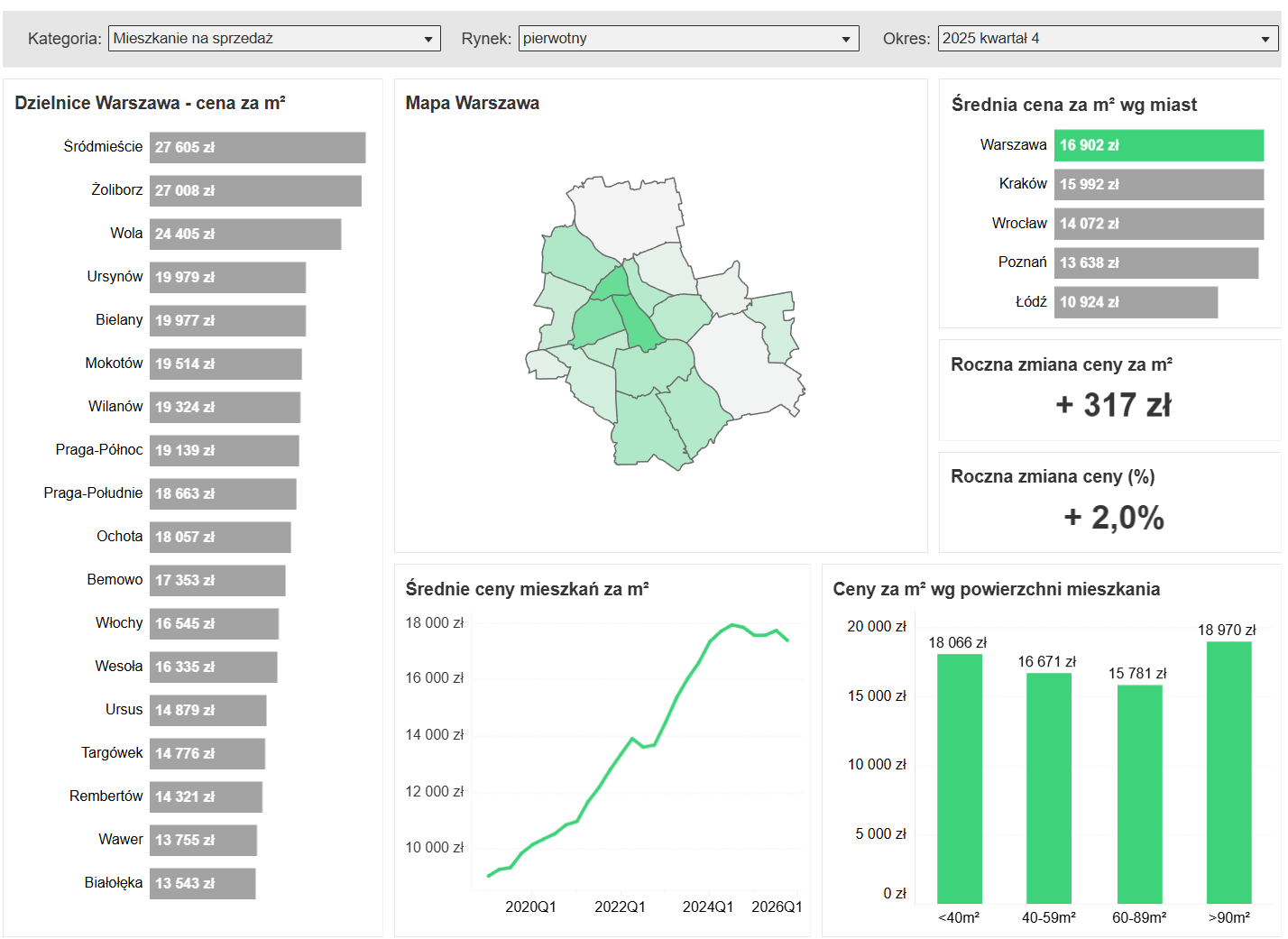The width and height of the screenshot is (1288, 939).
Task: Select the Wawer 13 755 zł bar
Action: 203,841
